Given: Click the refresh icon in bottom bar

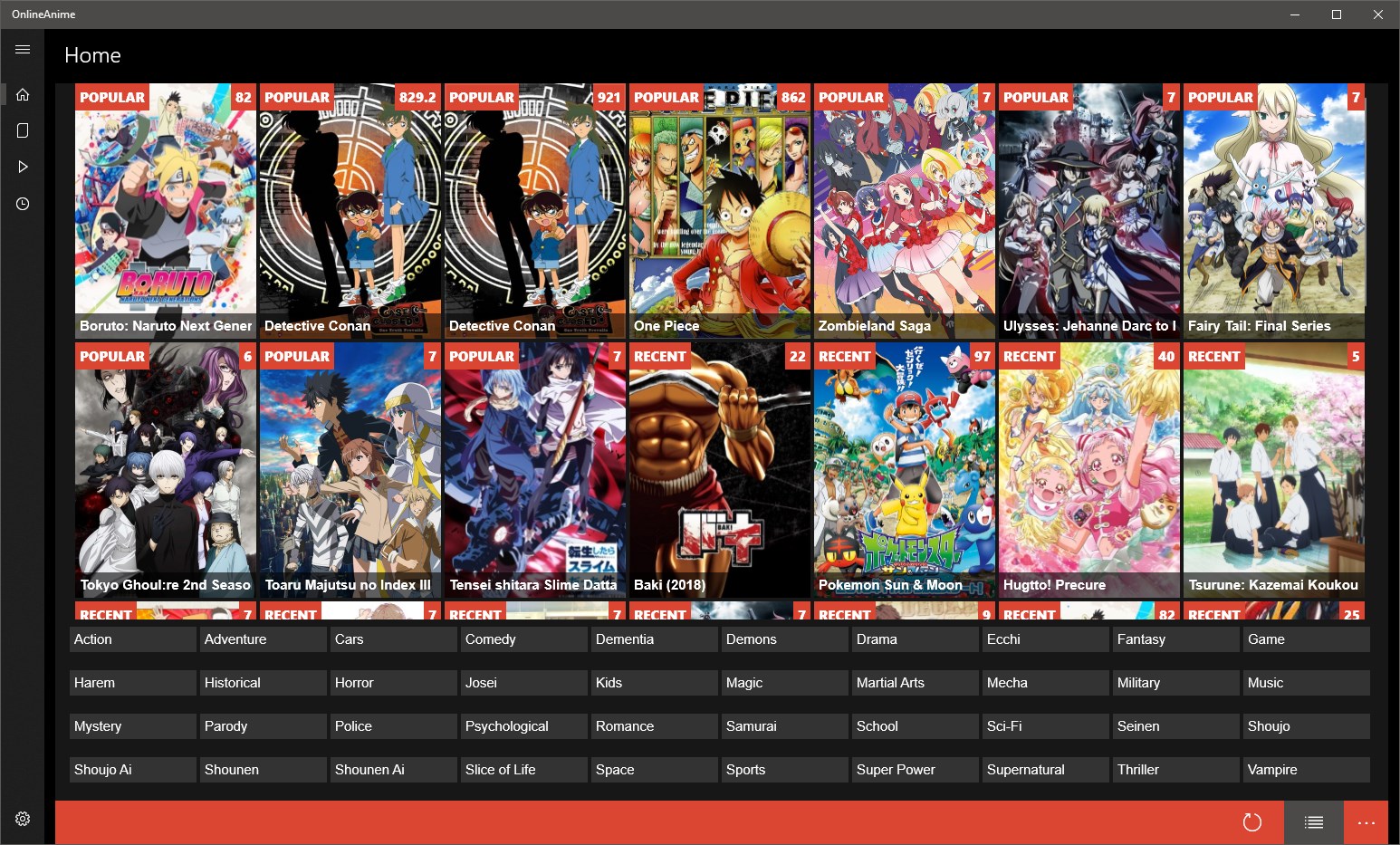Looking at the screenshot, I should (x=1251, y=822).
